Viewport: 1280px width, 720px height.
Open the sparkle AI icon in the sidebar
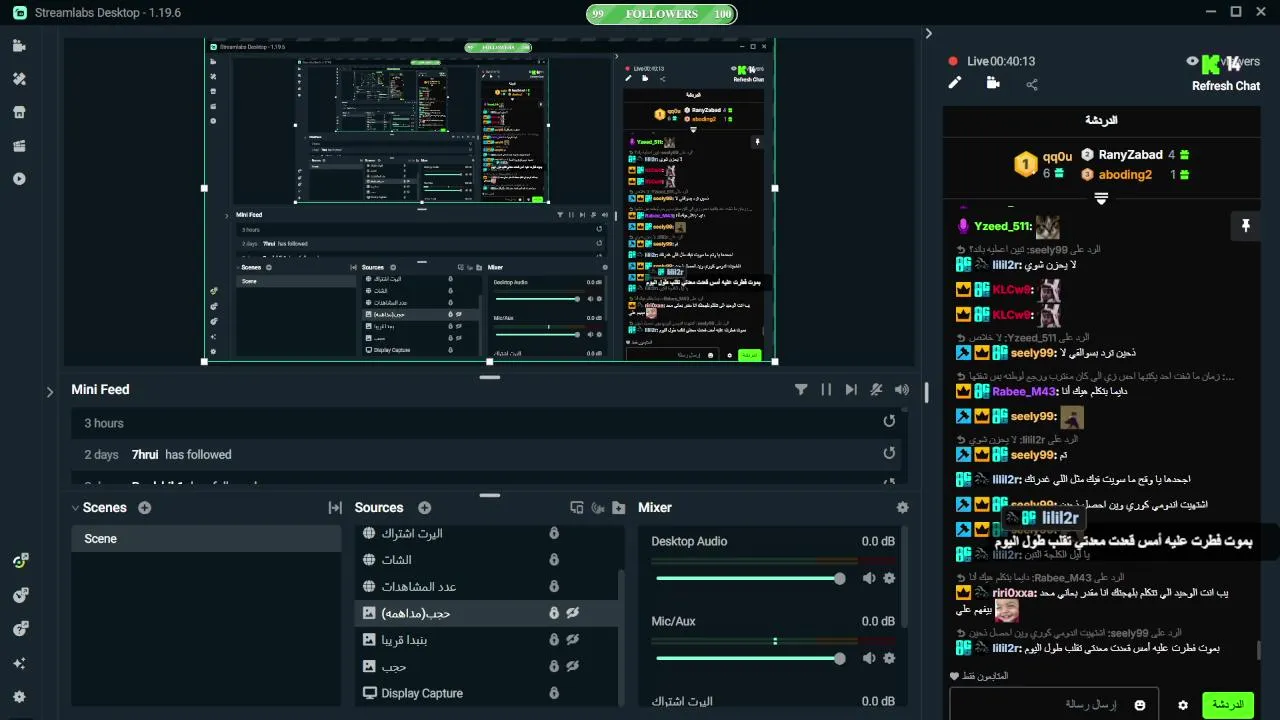[19, 663]
